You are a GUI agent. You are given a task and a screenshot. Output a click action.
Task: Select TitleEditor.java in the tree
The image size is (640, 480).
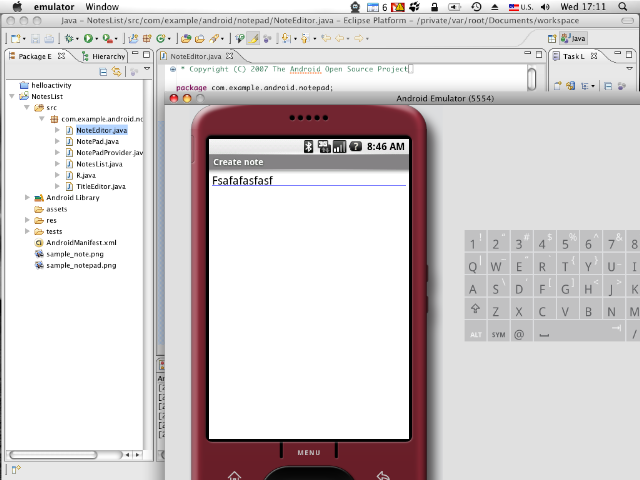(x=101, y=187)
